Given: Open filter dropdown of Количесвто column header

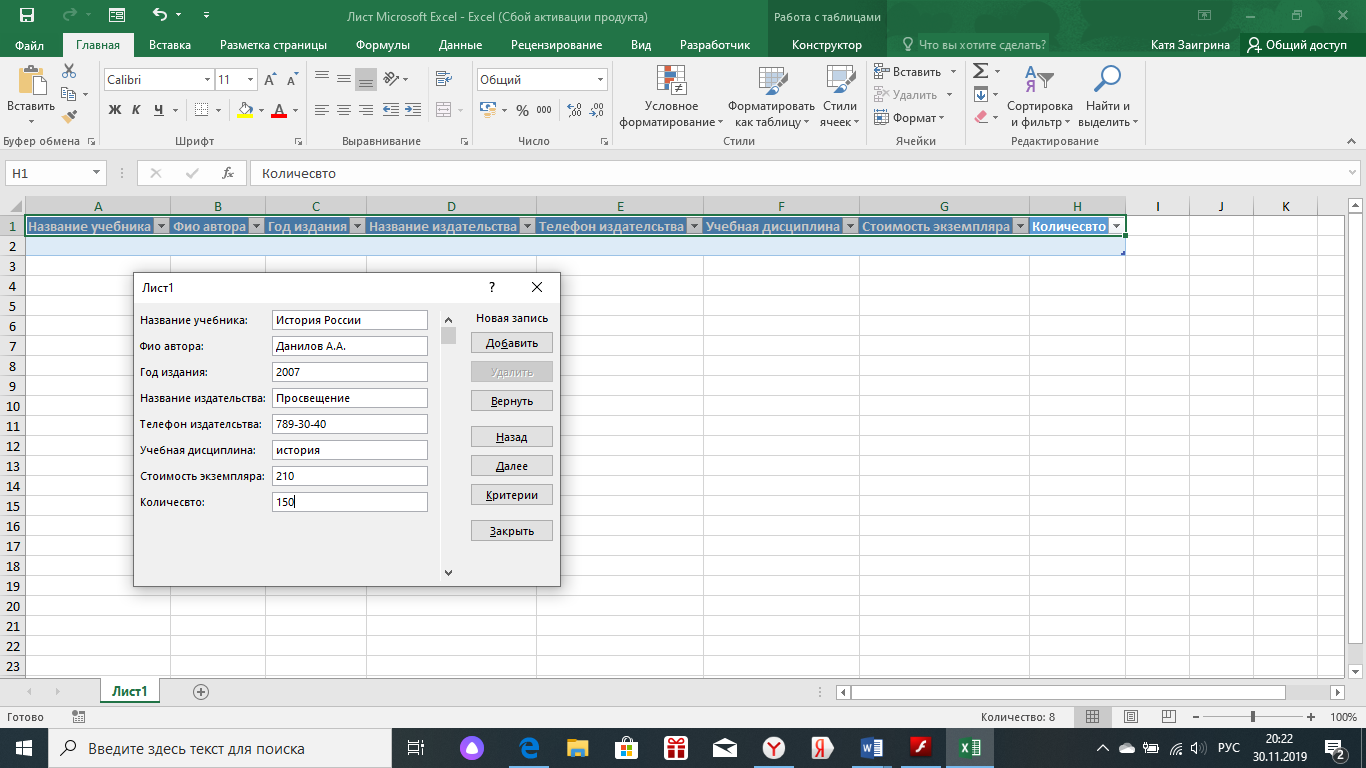Looking at the screenshot, I should tap(1116, 227).
